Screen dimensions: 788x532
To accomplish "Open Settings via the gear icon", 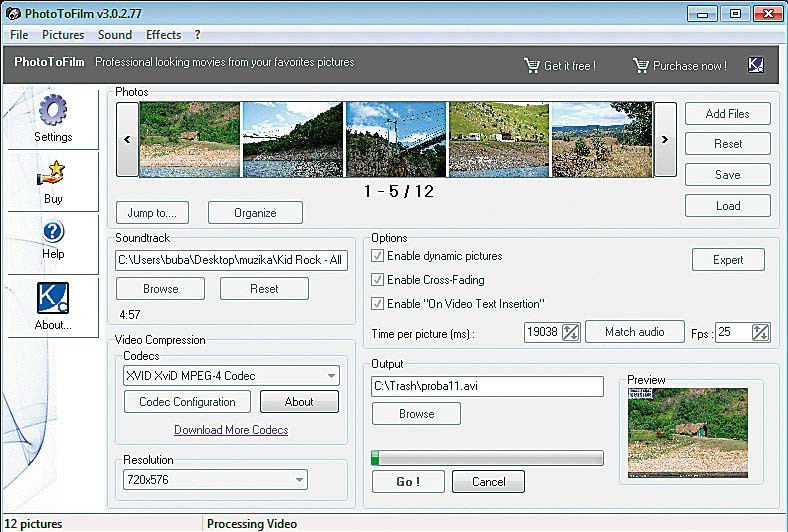I will (53, 110).
